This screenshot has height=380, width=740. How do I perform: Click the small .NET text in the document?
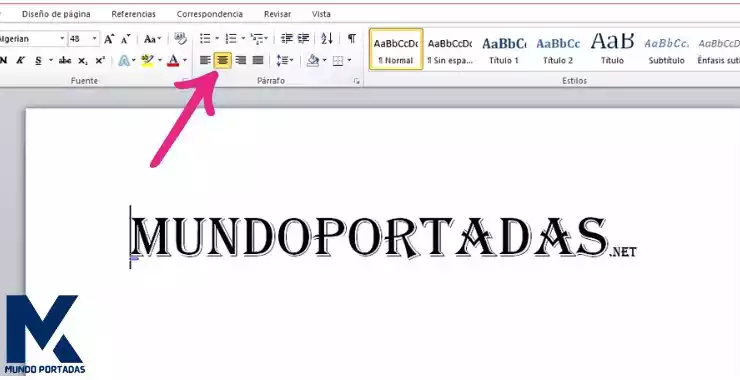coord(623,252)
